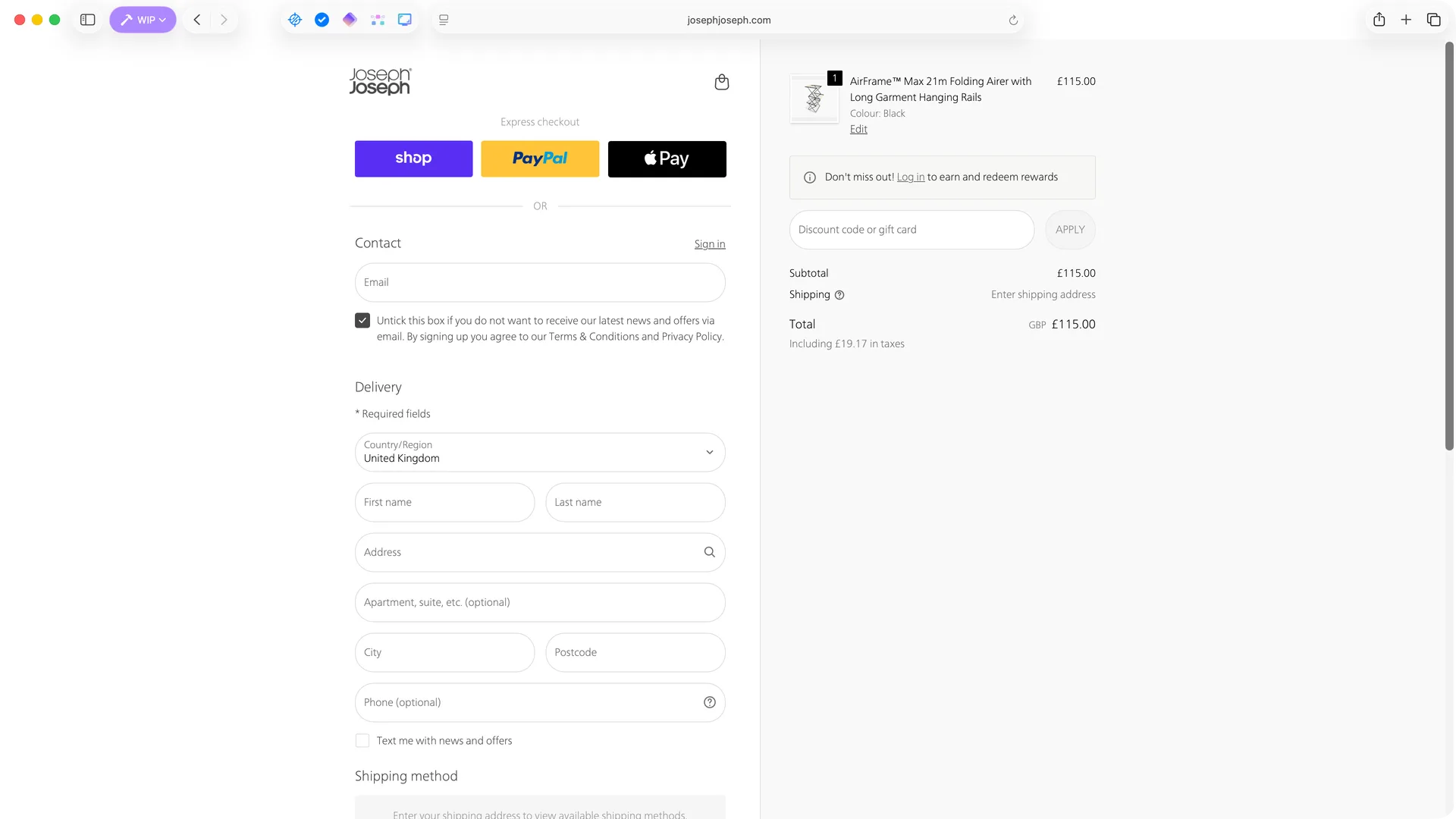1456x819 pixels.
Task: Click the page scrollbar
Action: pos(1449,246)
